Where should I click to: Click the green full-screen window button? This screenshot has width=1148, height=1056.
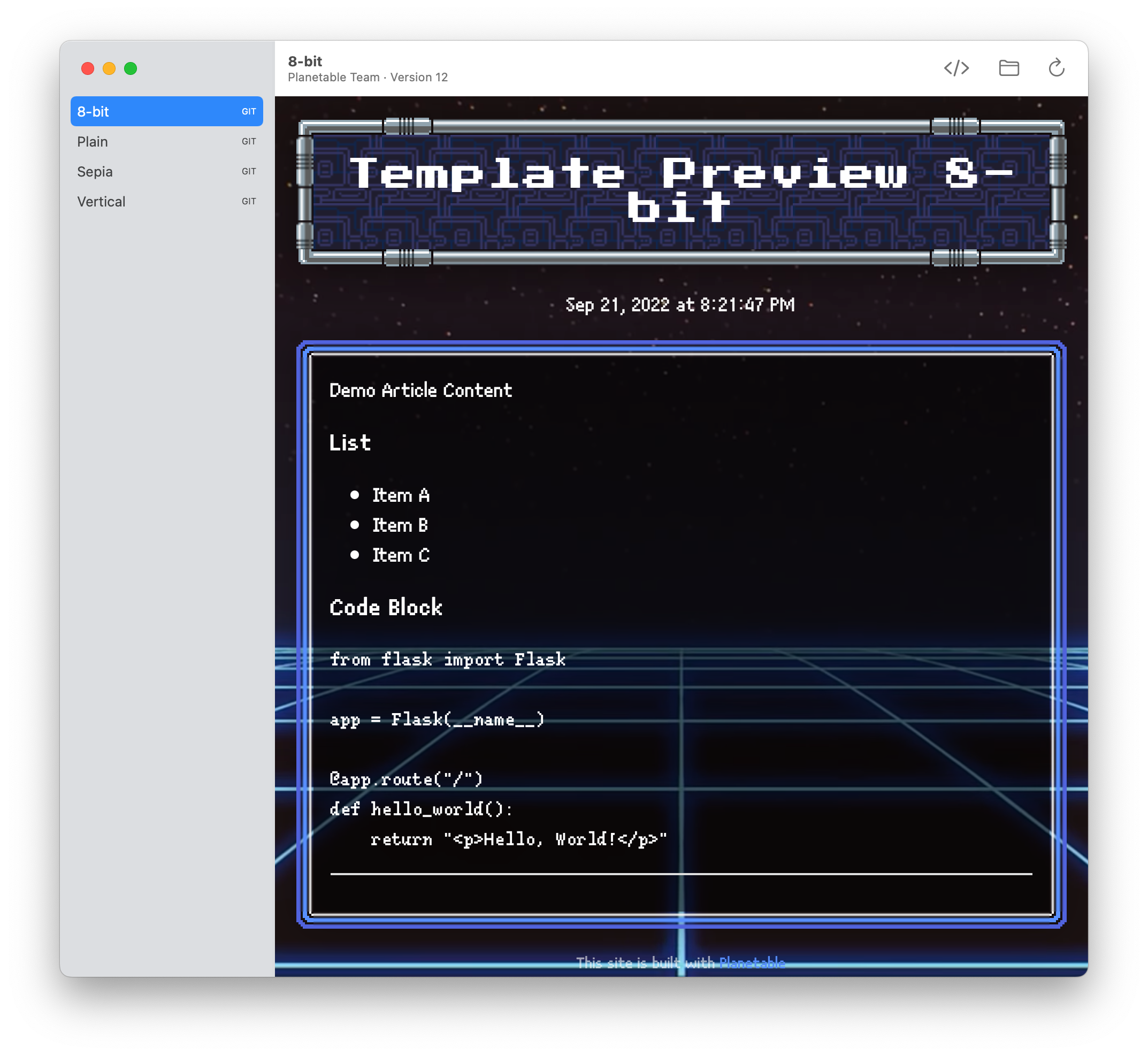click(x=131, y=68)
